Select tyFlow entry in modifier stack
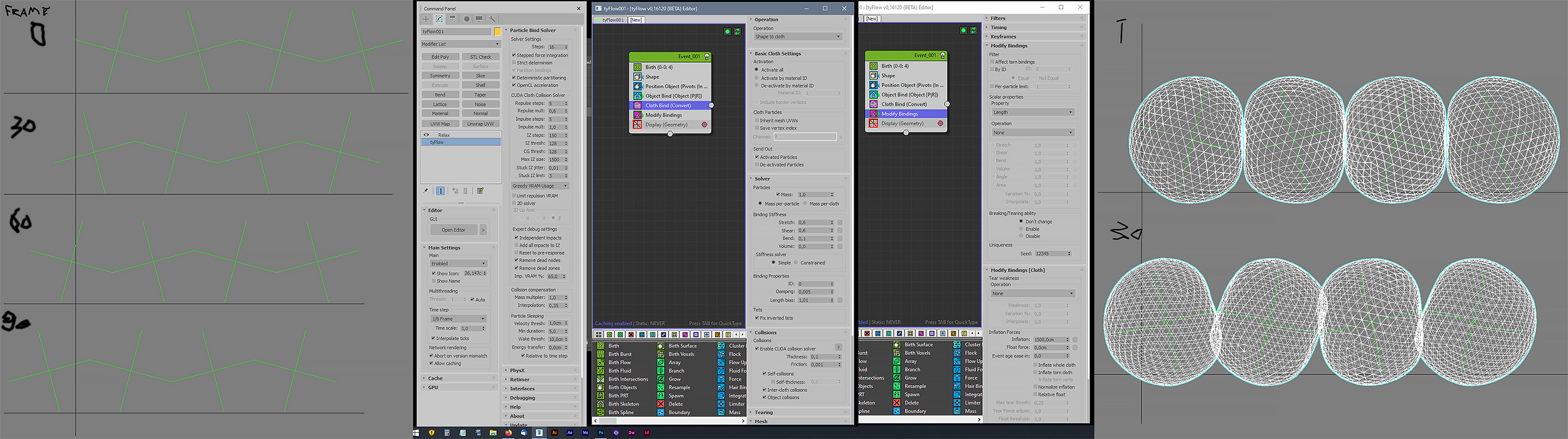 click(461, 142)
